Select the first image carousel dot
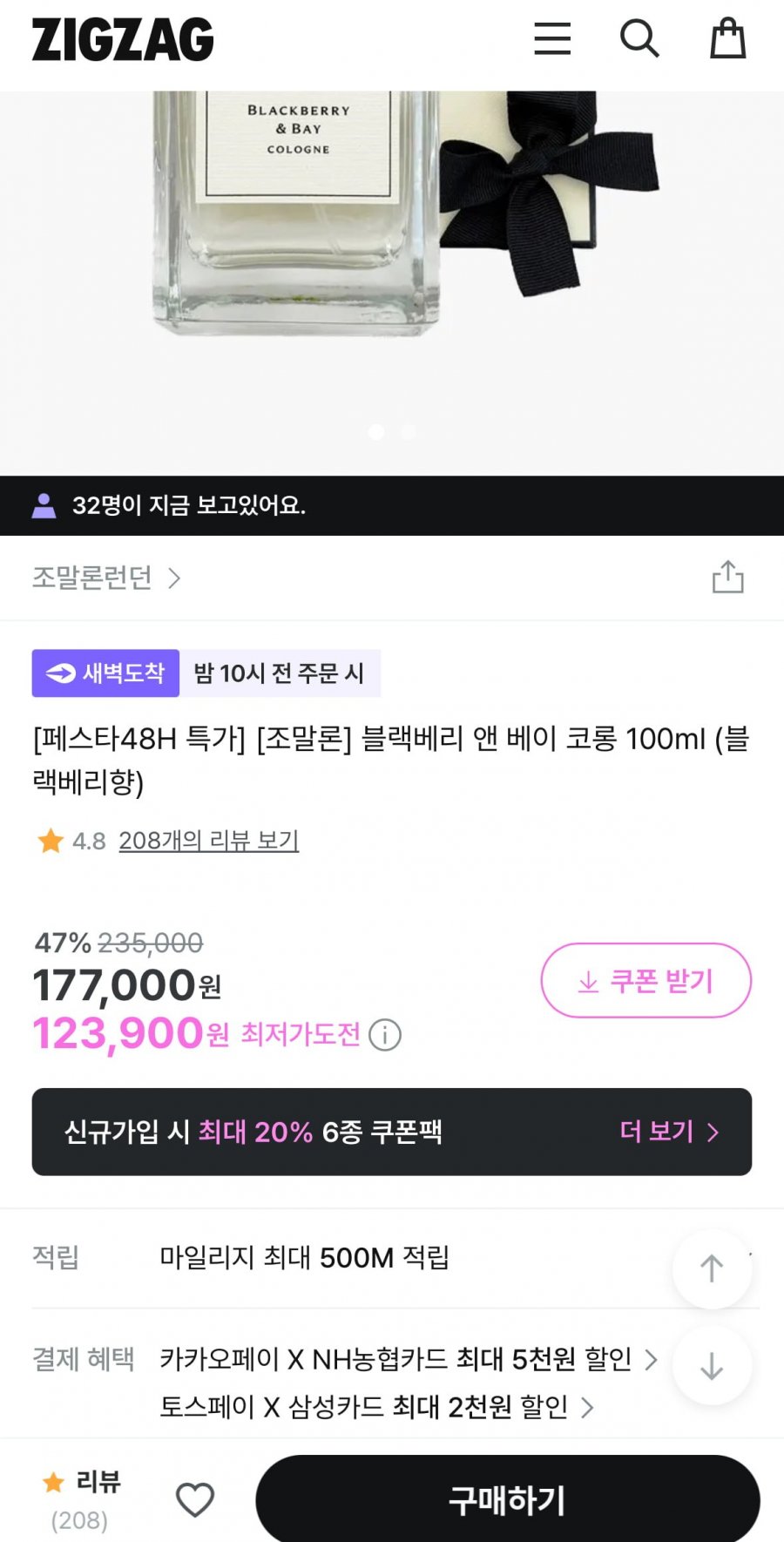Image resolution: width=784 pixels, height=1542 pixels. point(376,432)
